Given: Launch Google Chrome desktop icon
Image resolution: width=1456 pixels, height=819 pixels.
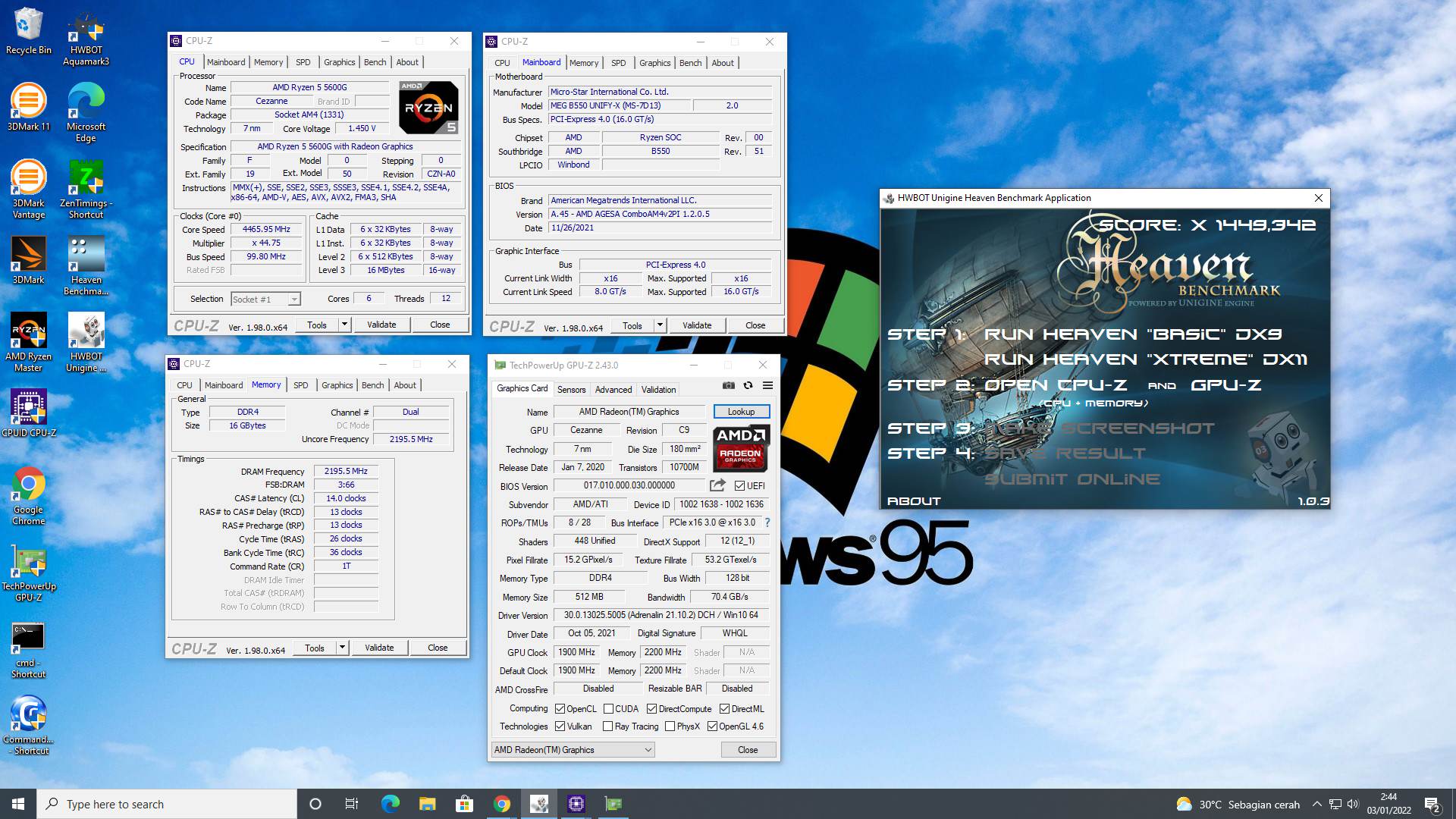Looking at the screenshot, I should click(29, 496).
